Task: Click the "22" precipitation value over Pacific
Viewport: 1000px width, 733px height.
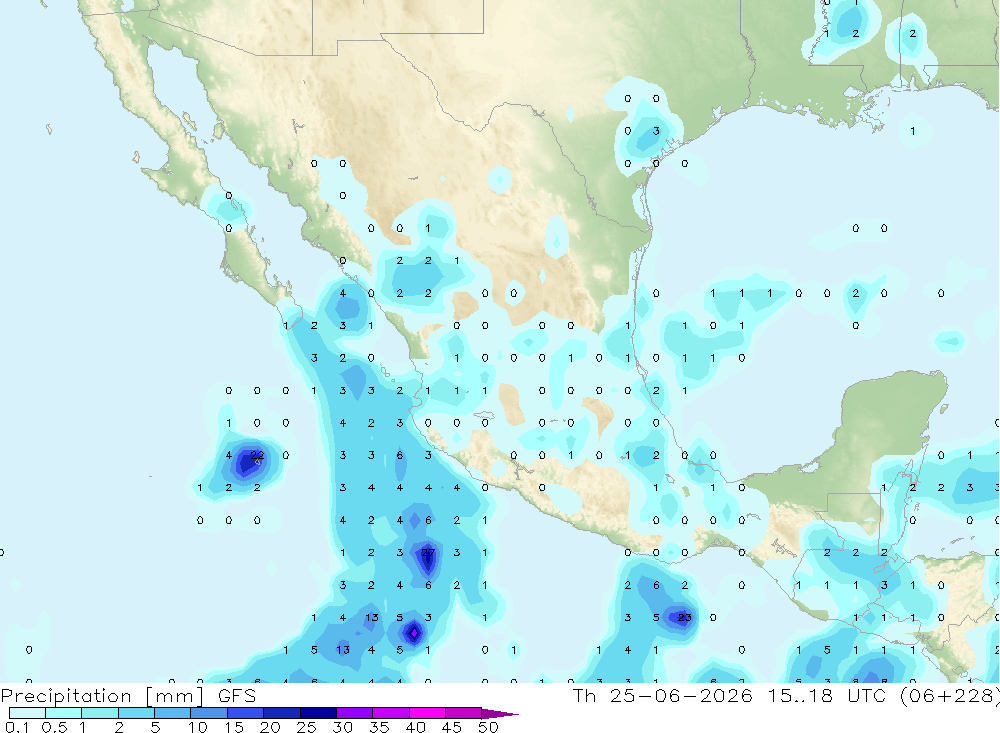Action: [x=257, y=455]
